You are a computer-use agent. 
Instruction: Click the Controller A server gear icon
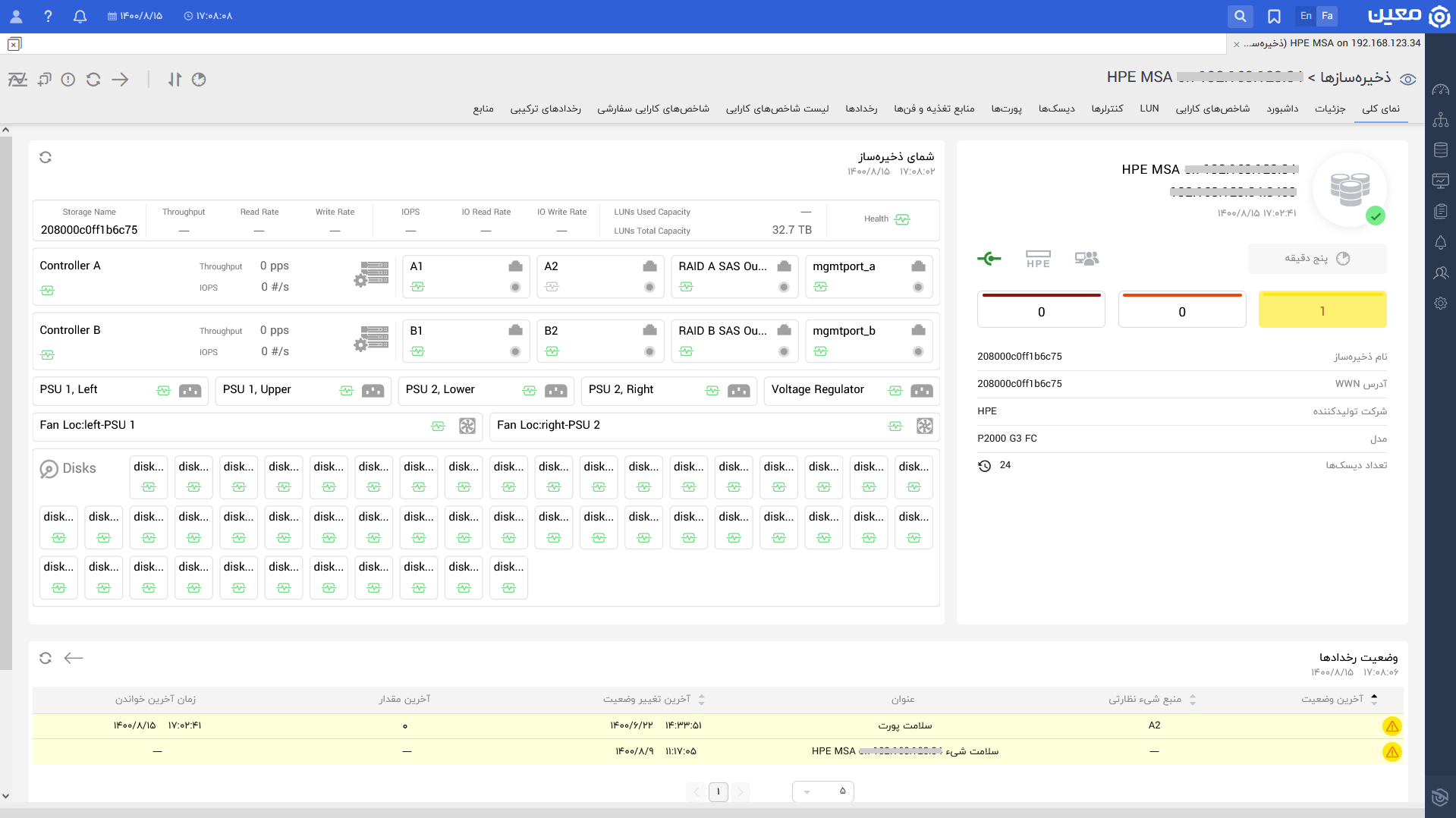(x=372, y=274)
